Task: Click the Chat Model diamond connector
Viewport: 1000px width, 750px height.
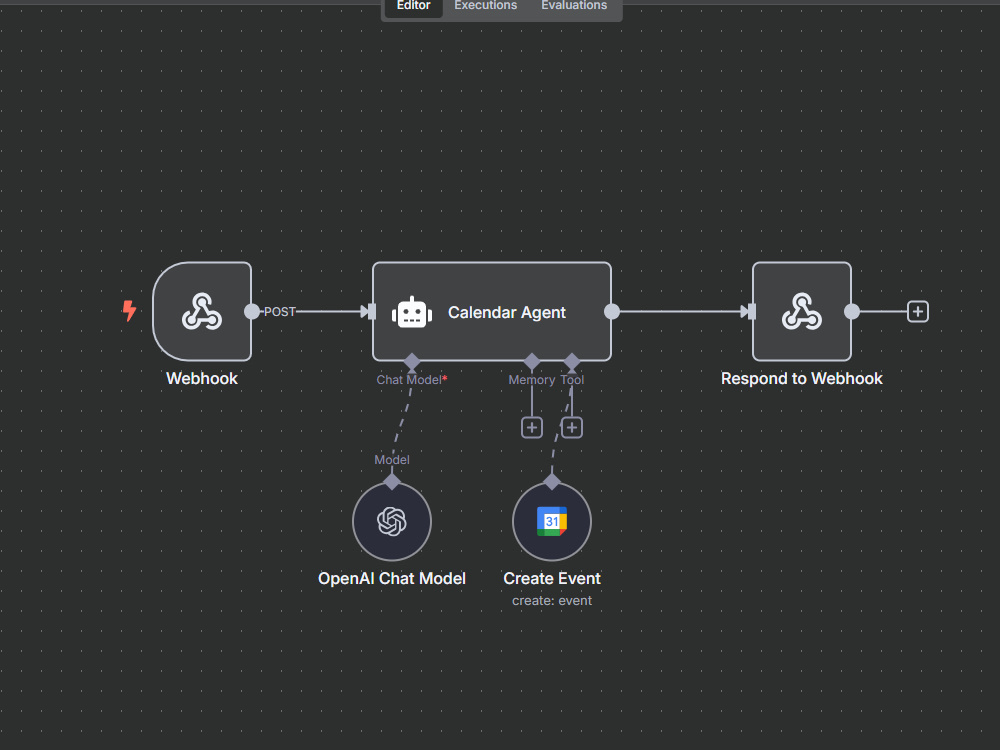Action: point(412,362)
